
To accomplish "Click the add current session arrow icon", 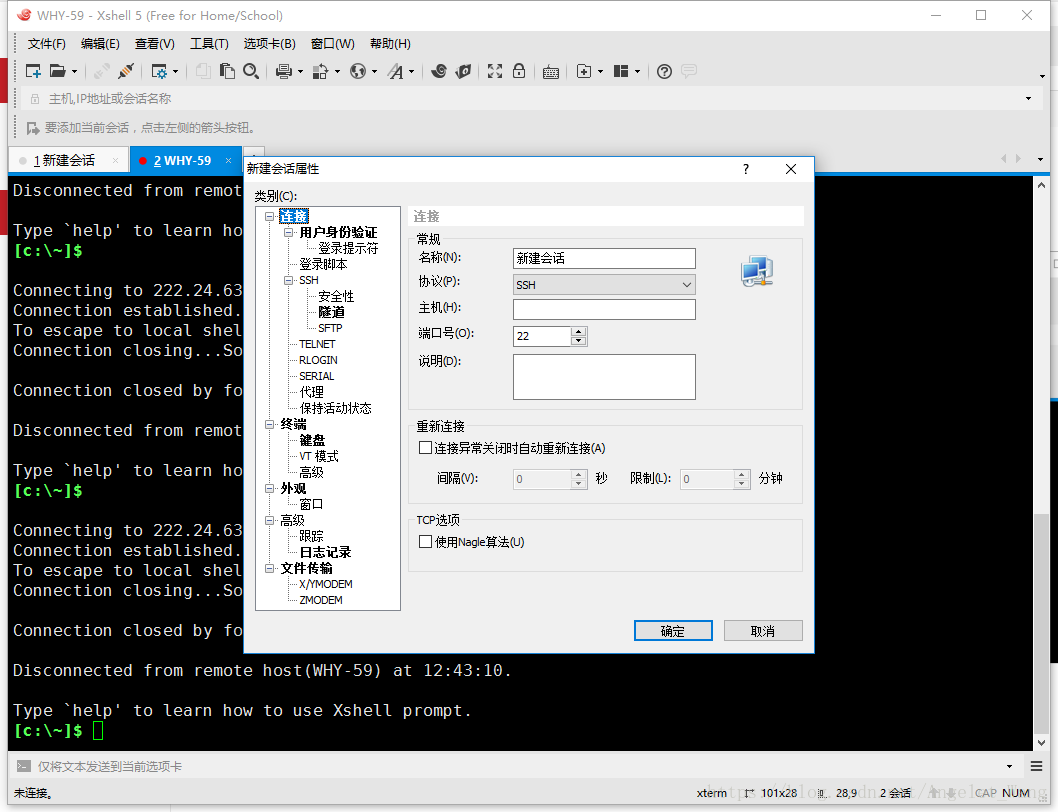I will pos(32,128).
